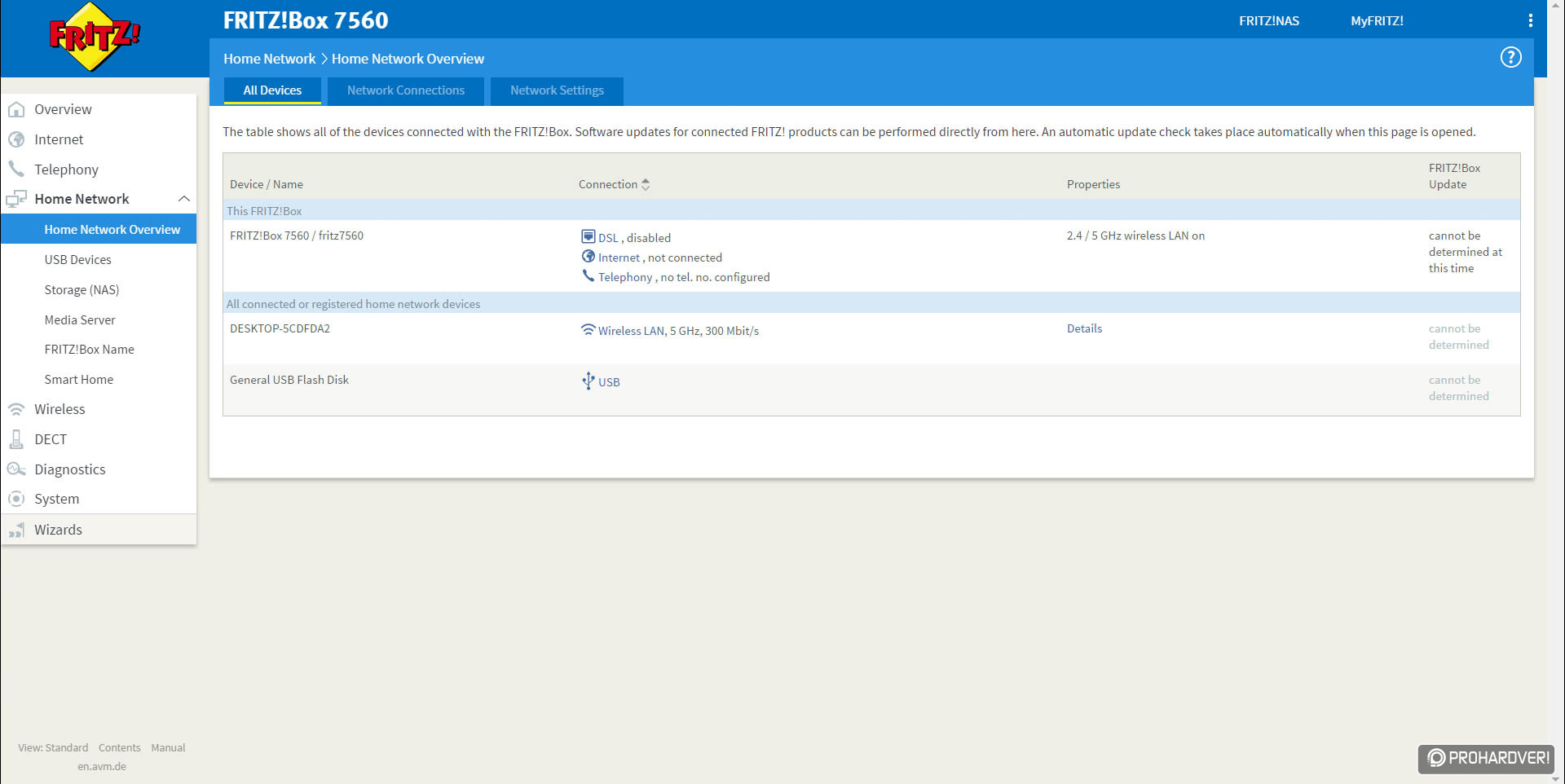Image resolution: width=1565 pixels, height=784 pixels.
Task: Click the FRITZ!Box 7560 page title
Action: tap(306, 20)
